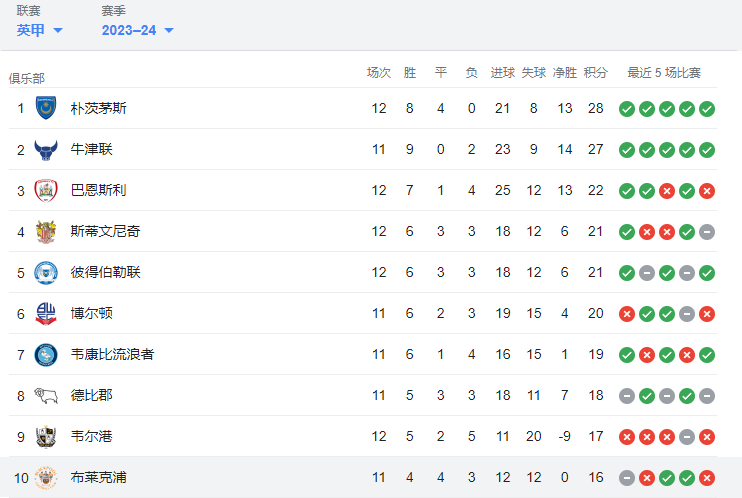Screen dimensions: 742x498
Task: Click the 彼得伯勒联 round blue badge
Action: [x=46, y=273]
